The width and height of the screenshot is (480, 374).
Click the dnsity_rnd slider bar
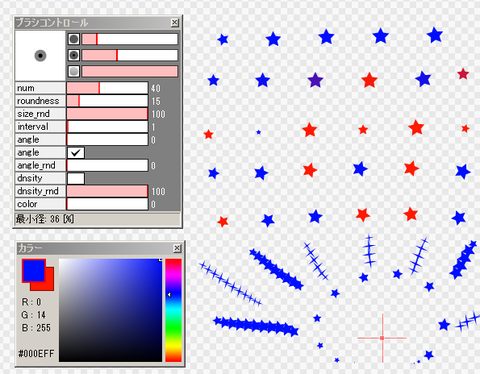click(x=107, y=191)
